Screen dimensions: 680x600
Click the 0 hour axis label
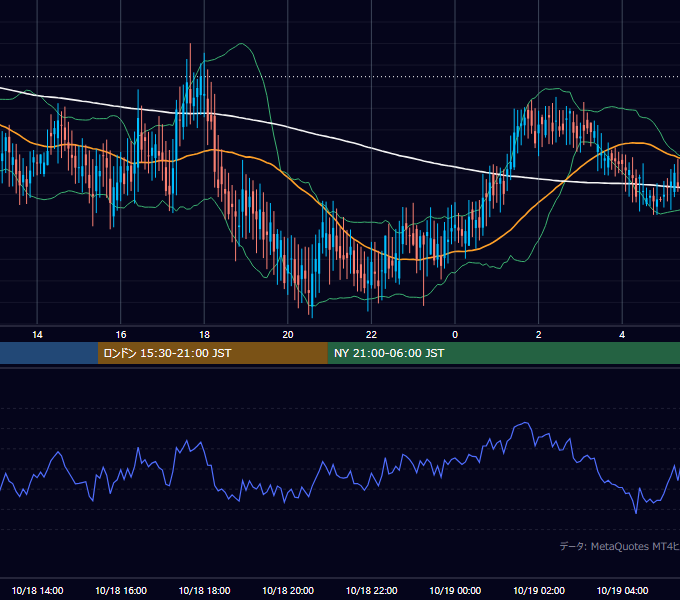coord(455,335)
